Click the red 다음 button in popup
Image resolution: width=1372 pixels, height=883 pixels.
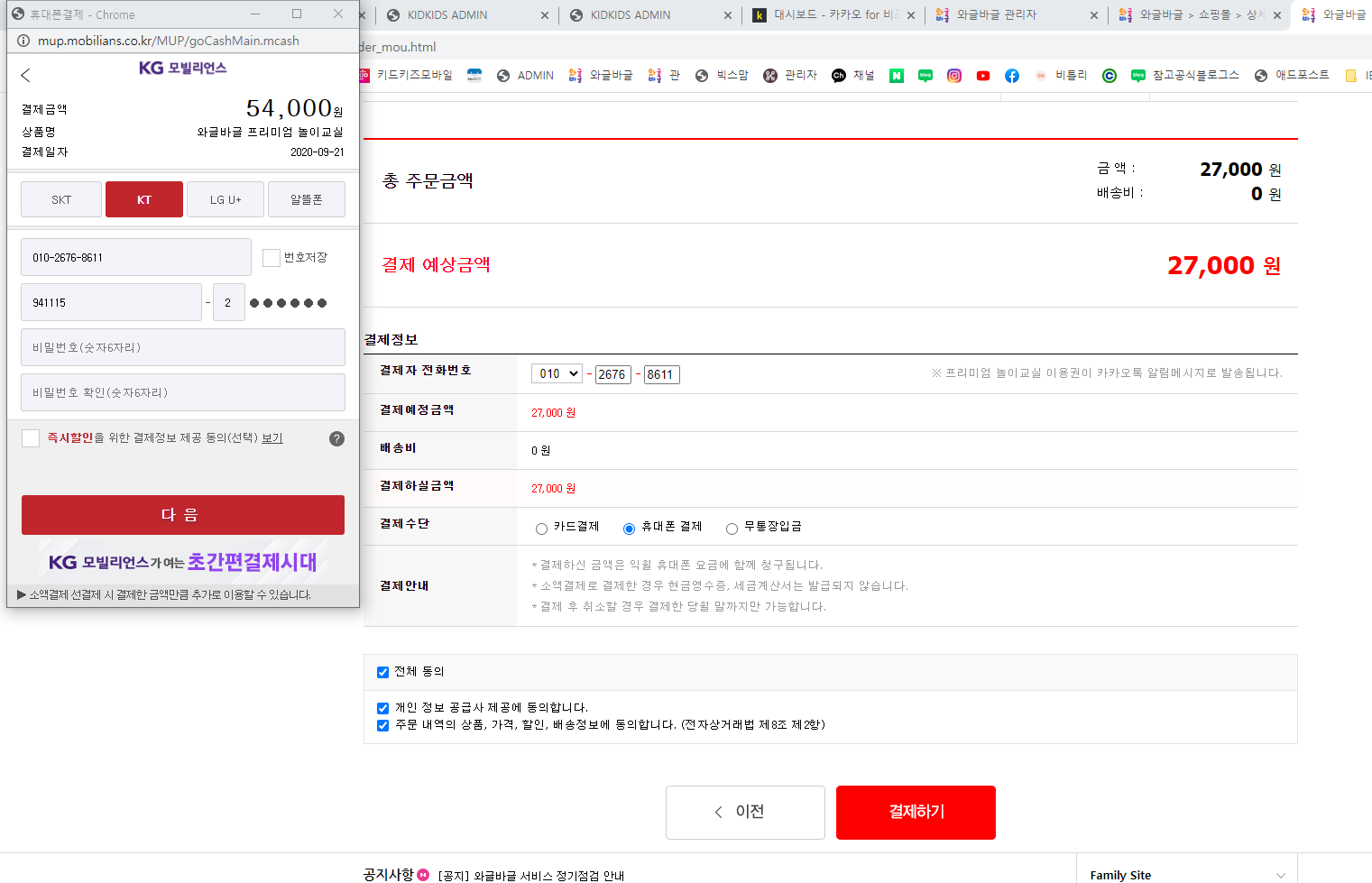[183, 515]
